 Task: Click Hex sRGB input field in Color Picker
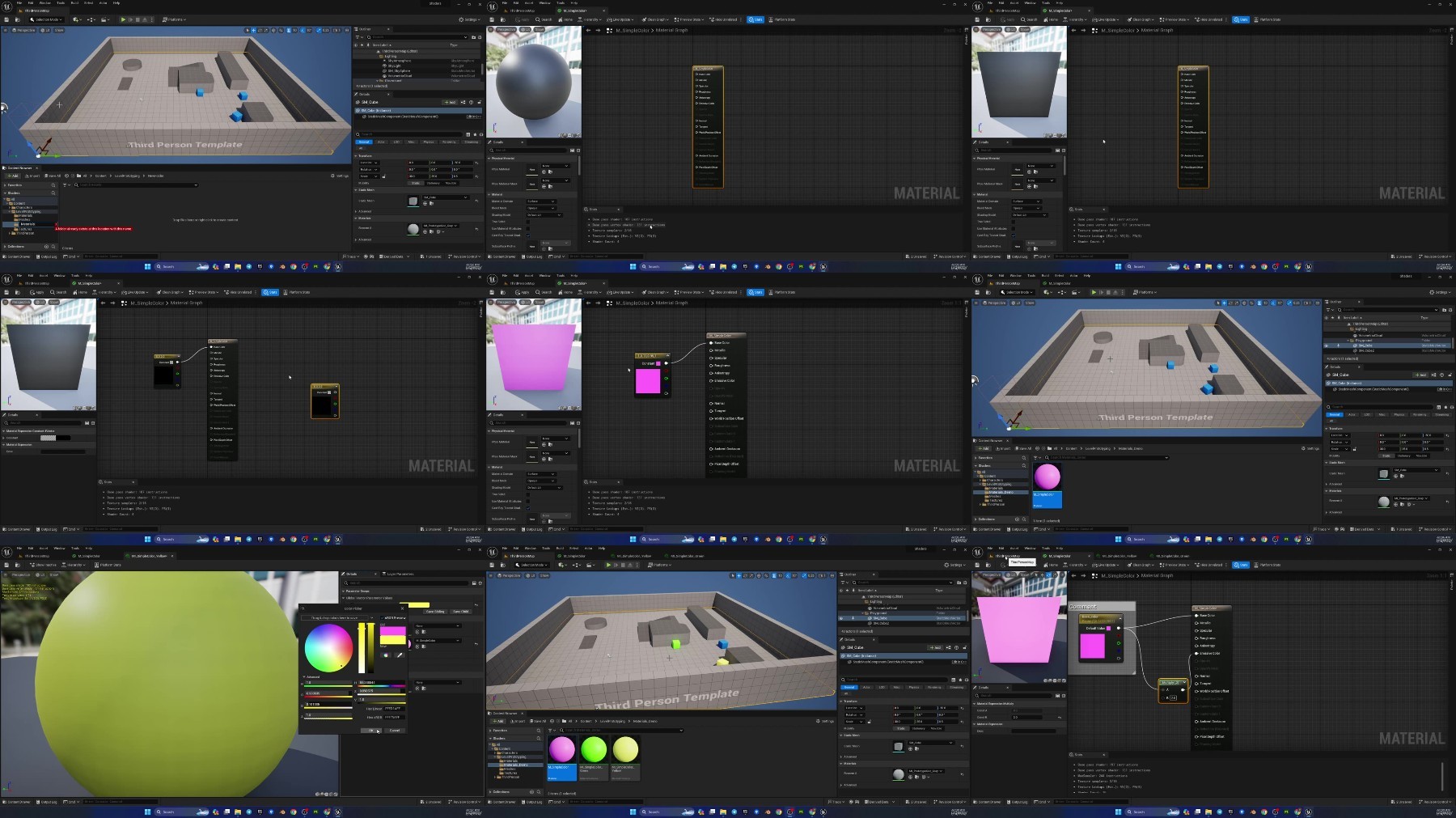pyautogui.click(x=395, y=717)
